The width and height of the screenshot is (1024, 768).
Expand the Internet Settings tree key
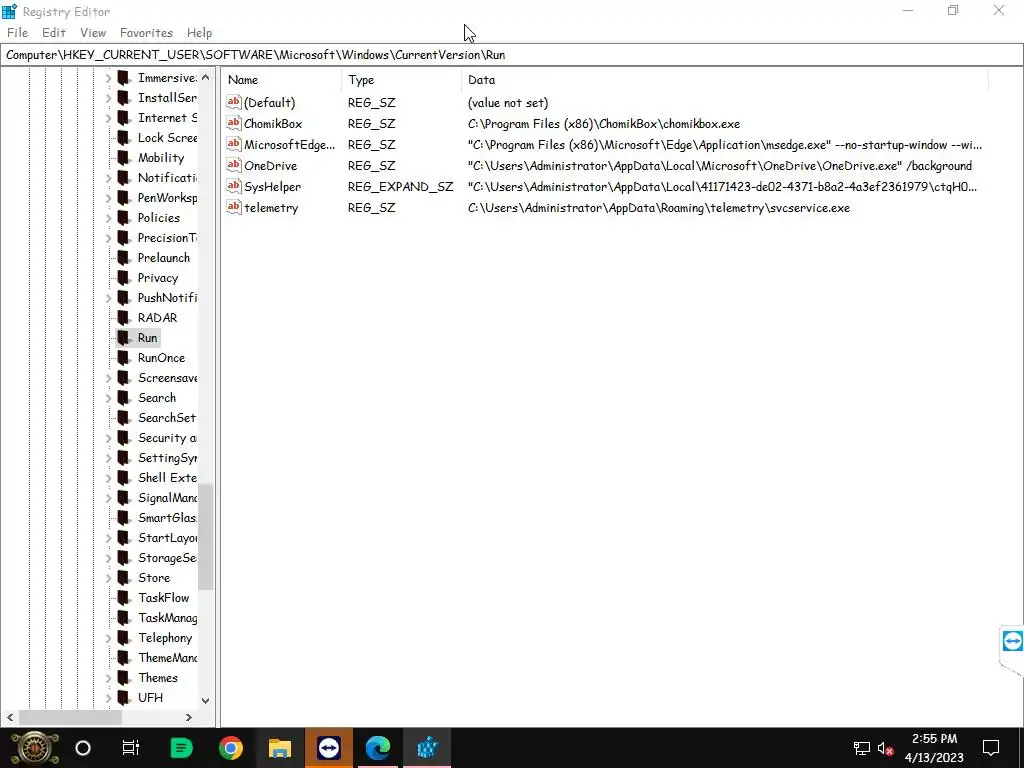click(x=108, y=118)
